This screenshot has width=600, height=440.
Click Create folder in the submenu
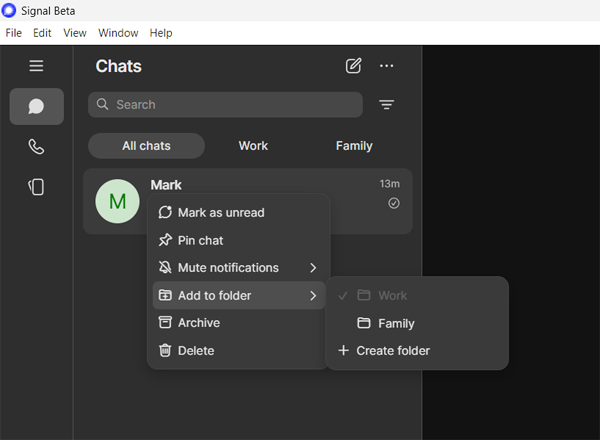[x=393, y=351]
